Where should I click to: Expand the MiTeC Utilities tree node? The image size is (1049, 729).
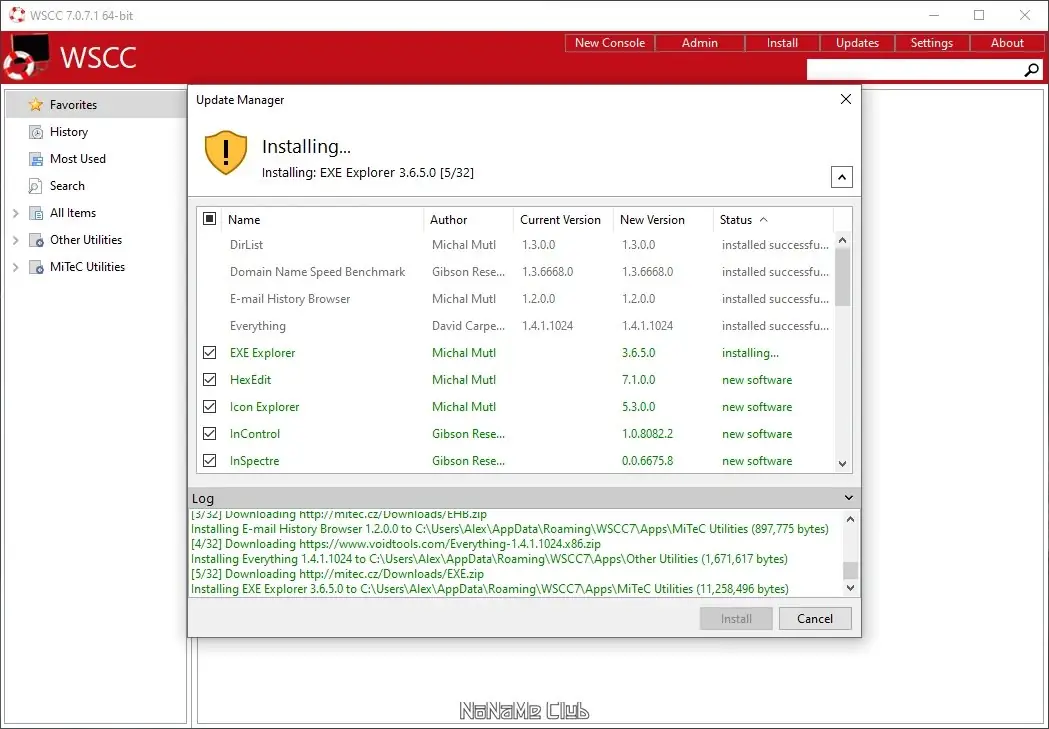[x=15, y=267]
